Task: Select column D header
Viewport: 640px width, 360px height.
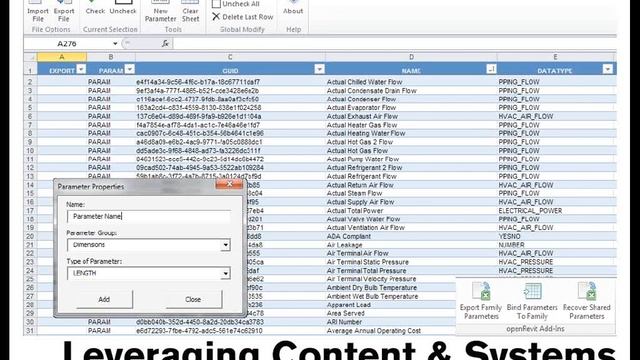Action: (x=411, y=57)
